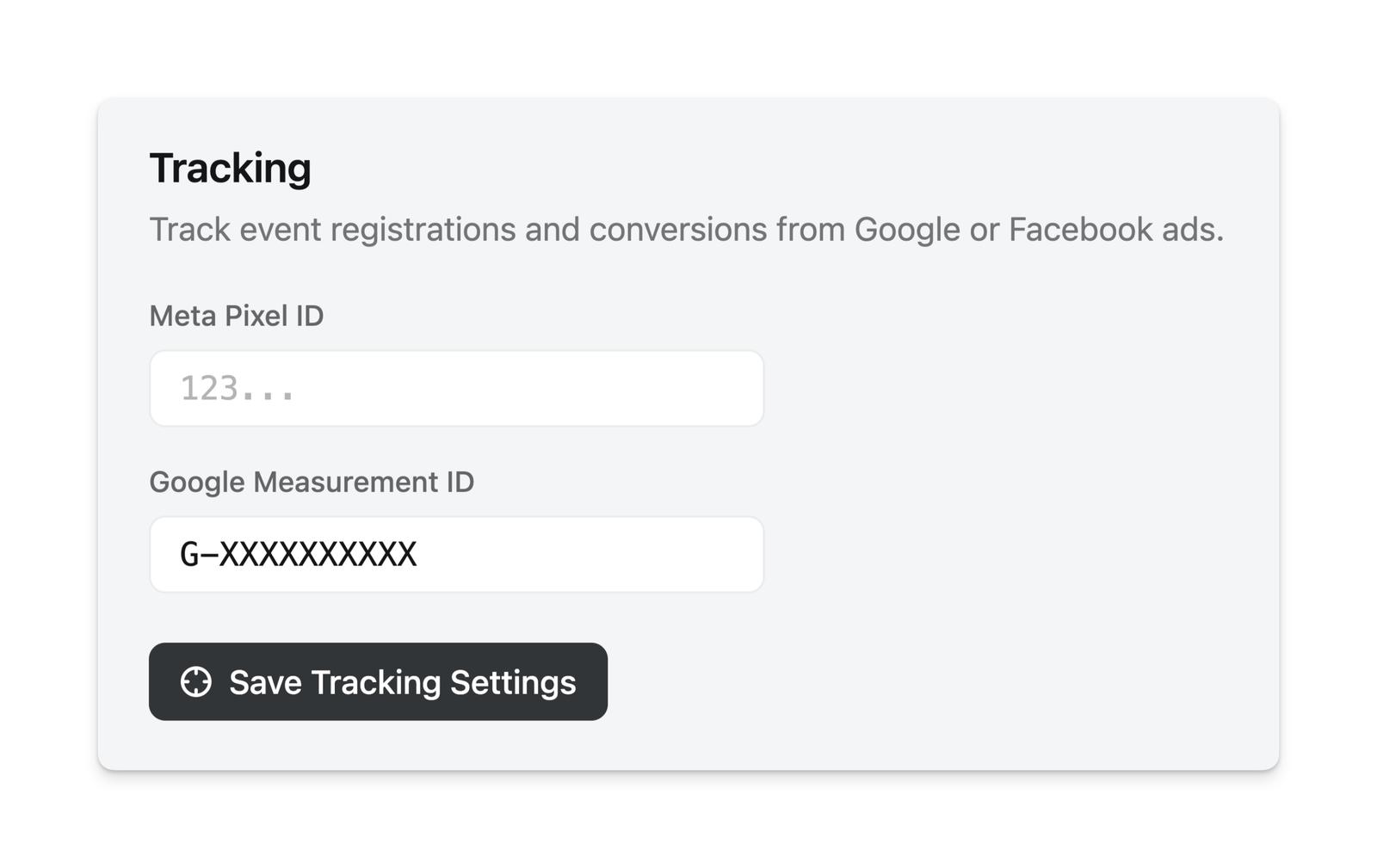
Task: Click the "Tracking" section heading
Action: point(230,168)
